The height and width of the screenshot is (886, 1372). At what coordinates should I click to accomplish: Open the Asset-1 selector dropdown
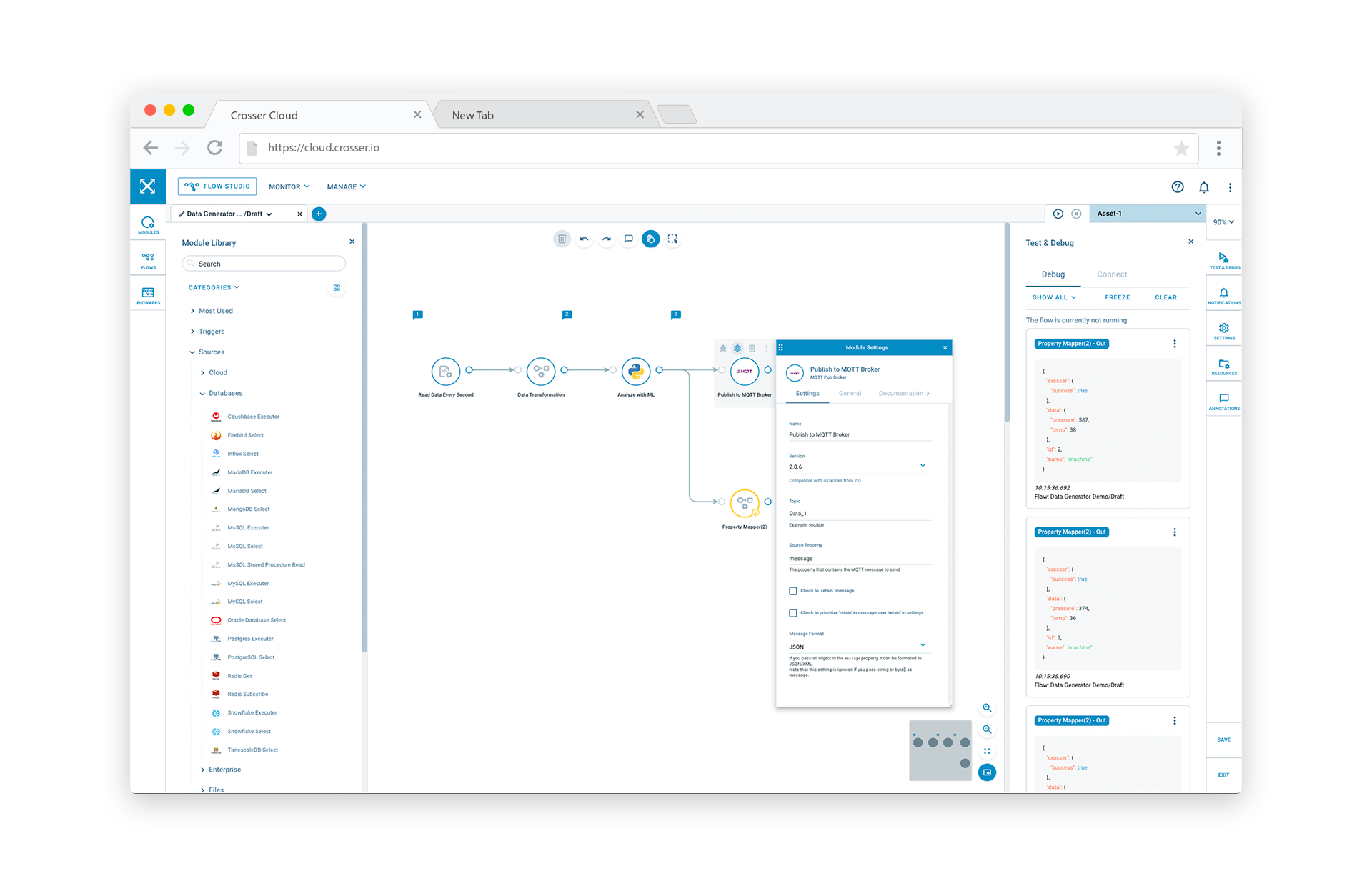1148,214
